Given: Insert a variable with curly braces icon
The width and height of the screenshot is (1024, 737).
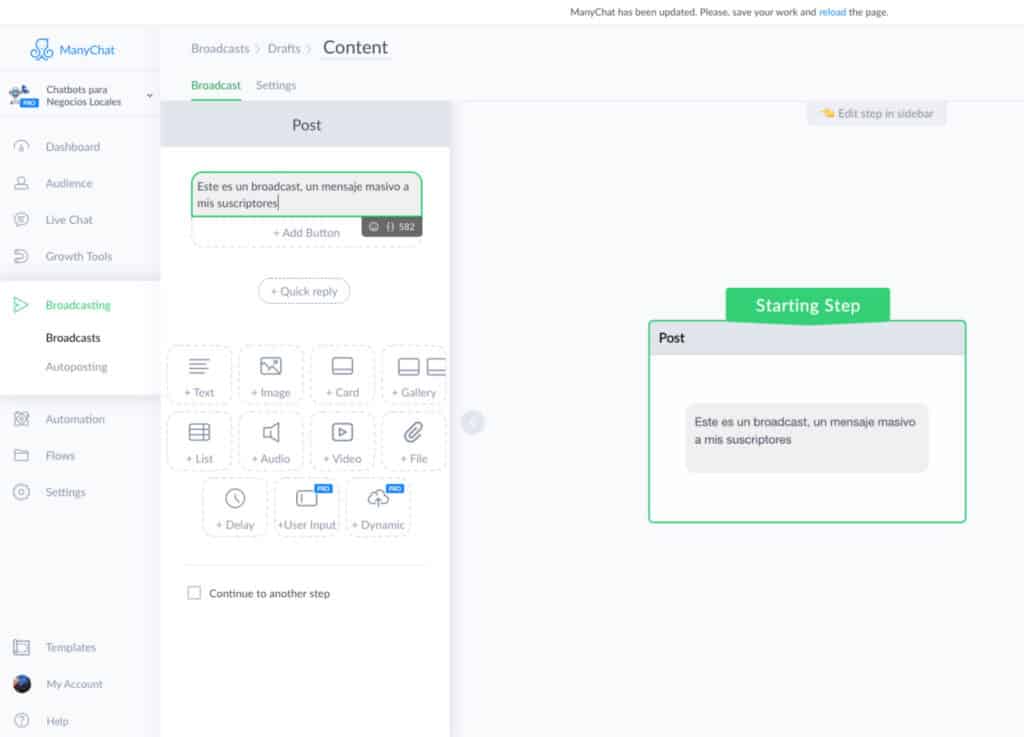Looking at the screenshot, I should click(390, 227).
